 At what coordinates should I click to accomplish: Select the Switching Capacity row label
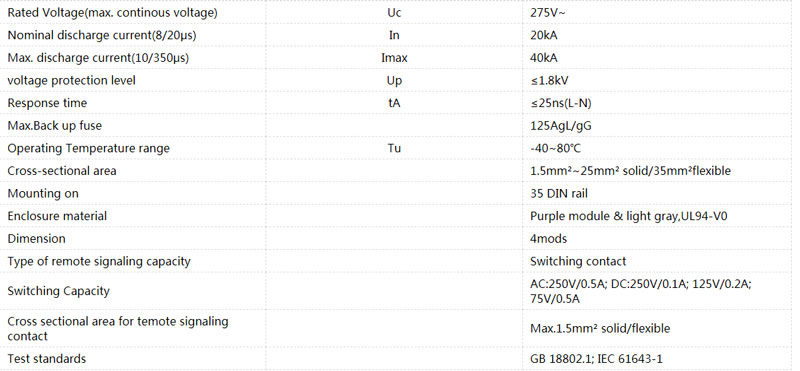coord(59,291)
